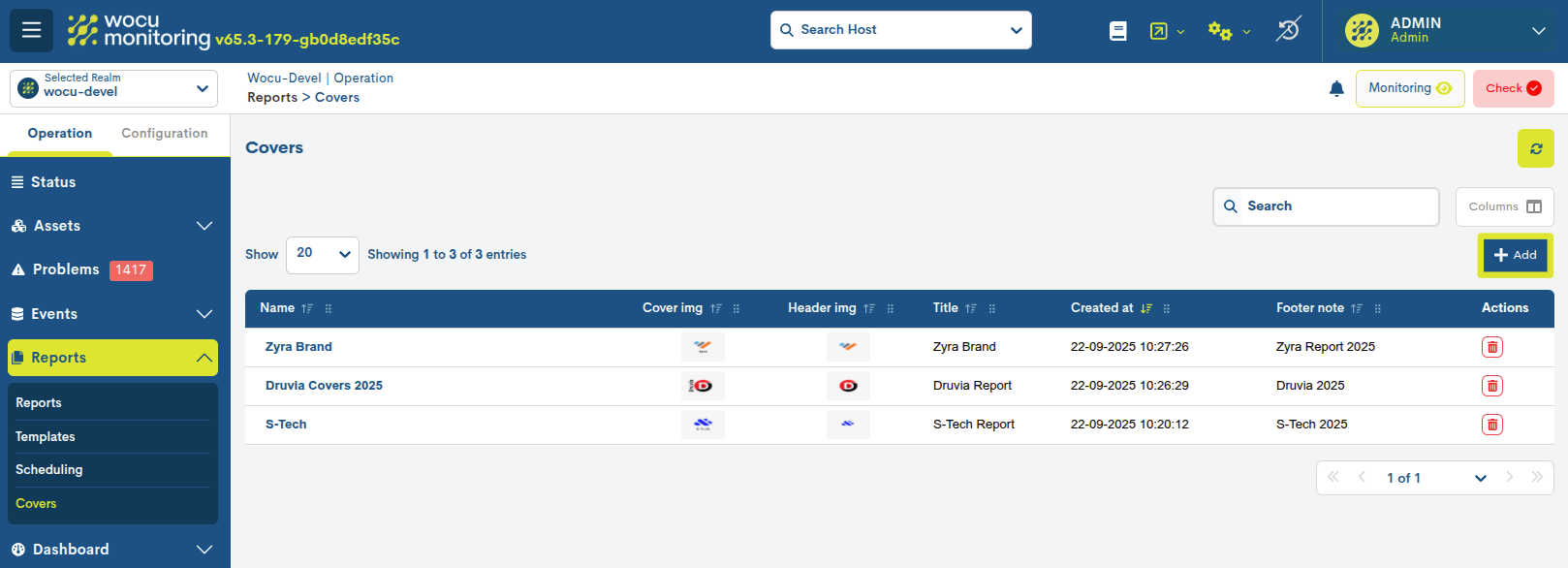This screenshot has width=1568, height=568.
Task: Add a new cover
Action: [1515, 255]
